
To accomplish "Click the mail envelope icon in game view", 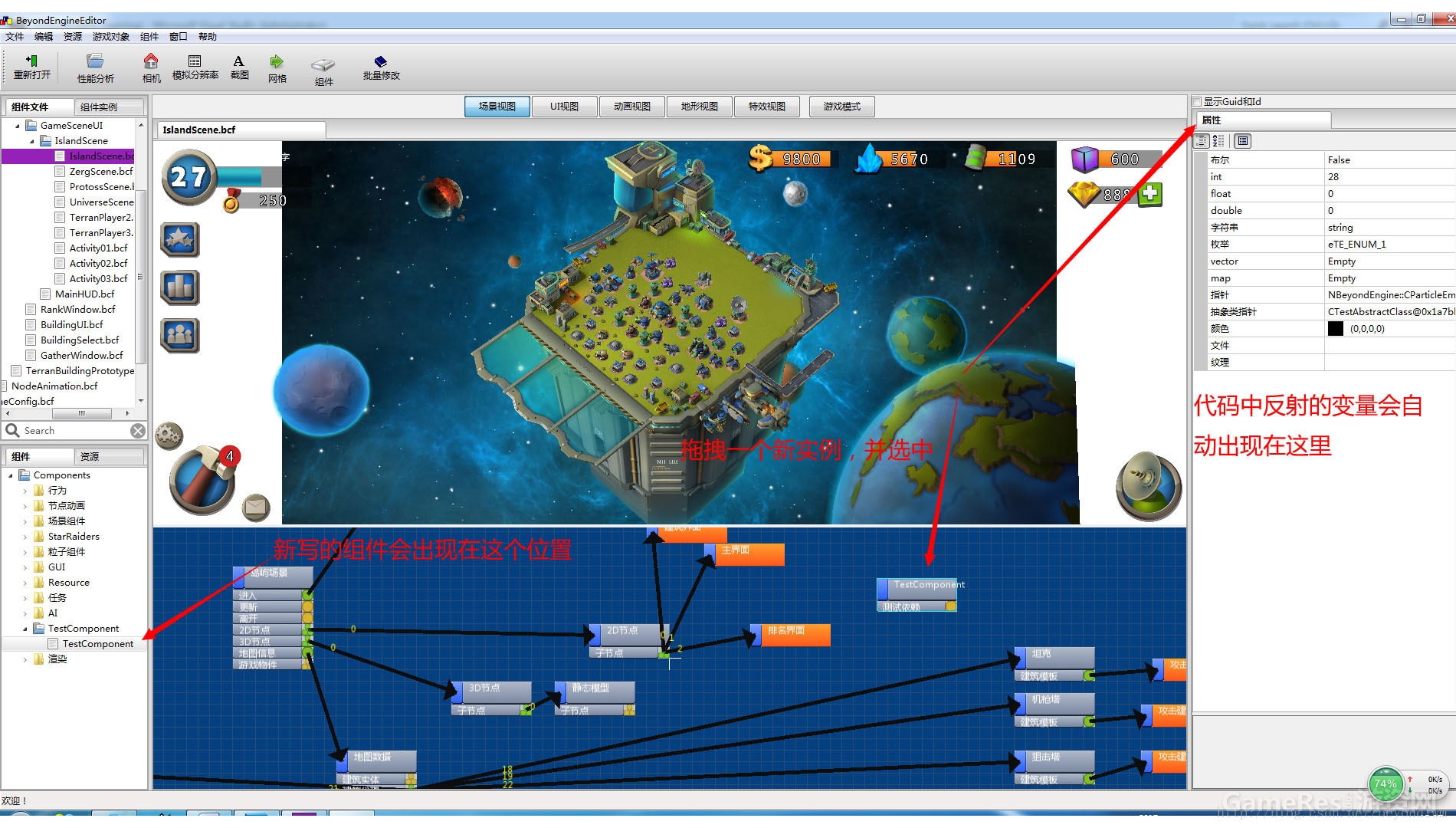I will point(256,507).
